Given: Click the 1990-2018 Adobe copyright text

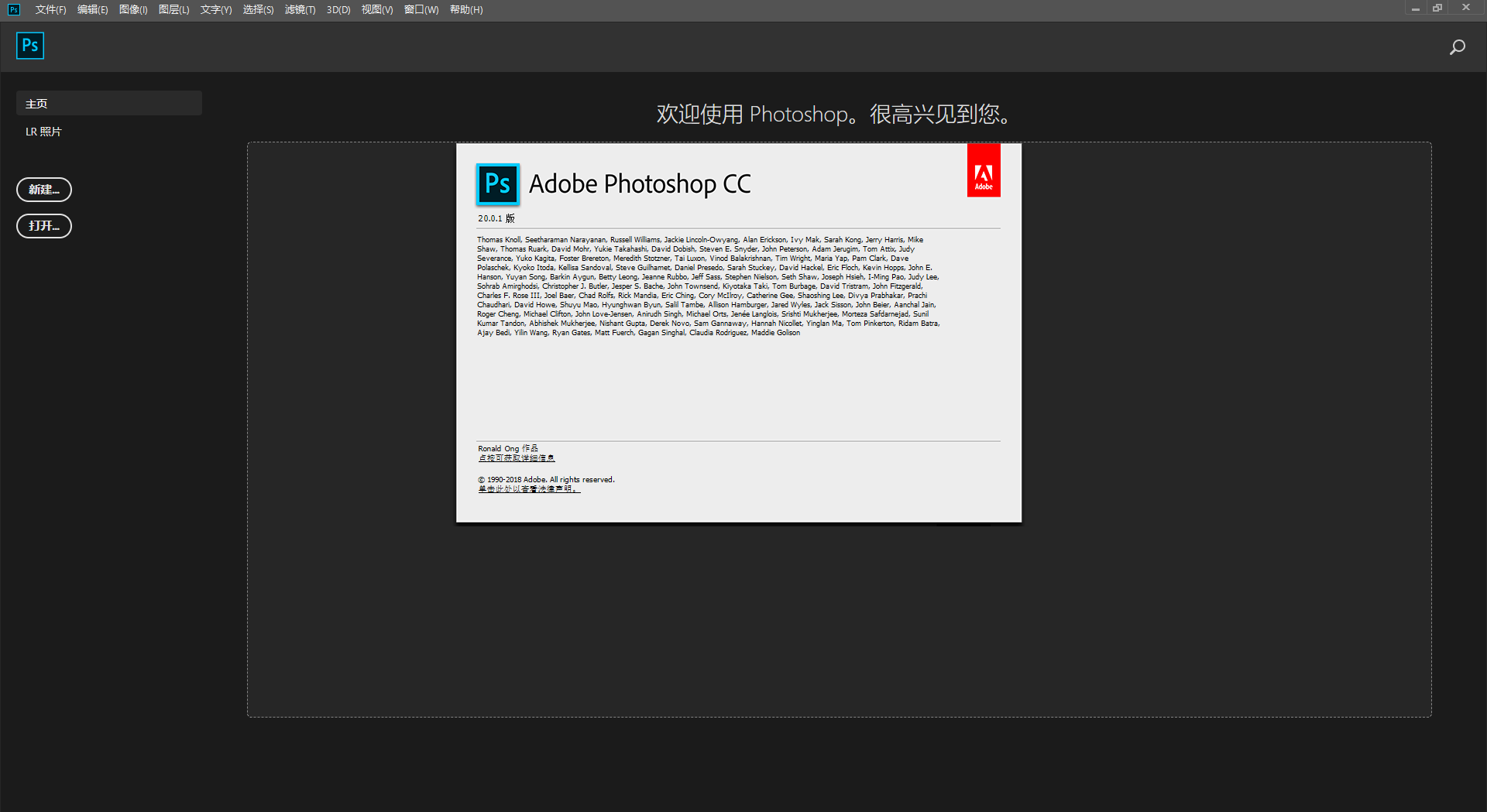Looking at the screenshot, I should pyautogui.click(x=546, y=479).
